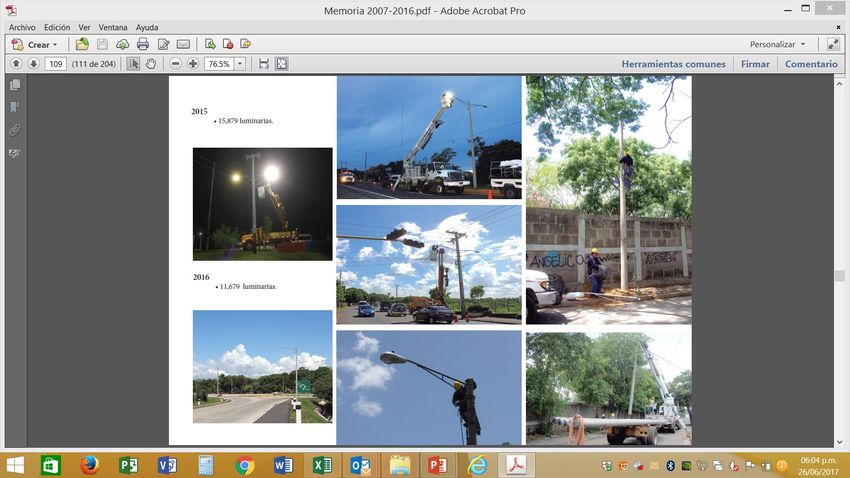Open the zoom percentage dropdown
Image resolution: width=850 pixels, height=478 pixels.
[240, 64]
